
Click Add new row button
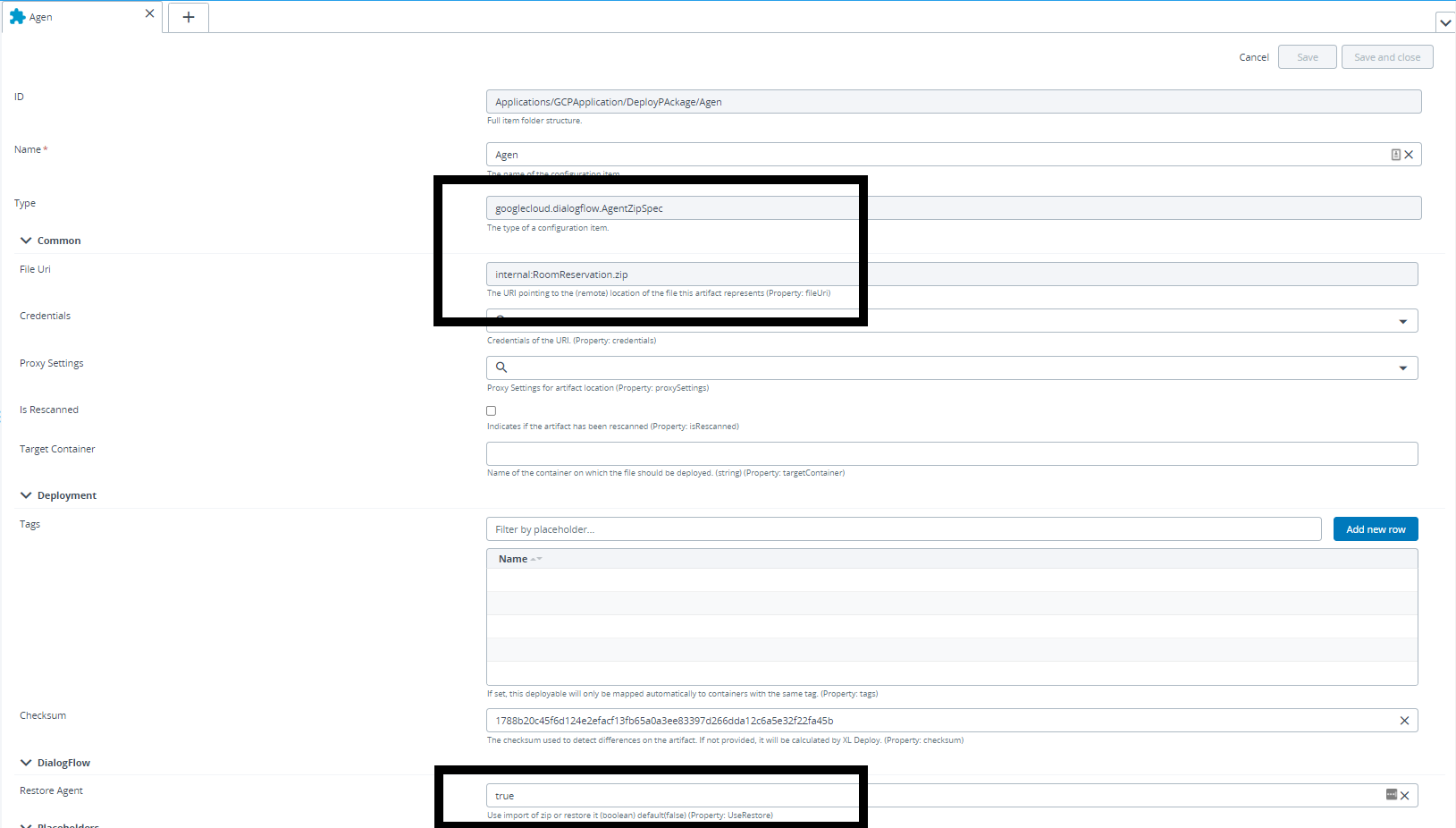[x=1375, y=529]
